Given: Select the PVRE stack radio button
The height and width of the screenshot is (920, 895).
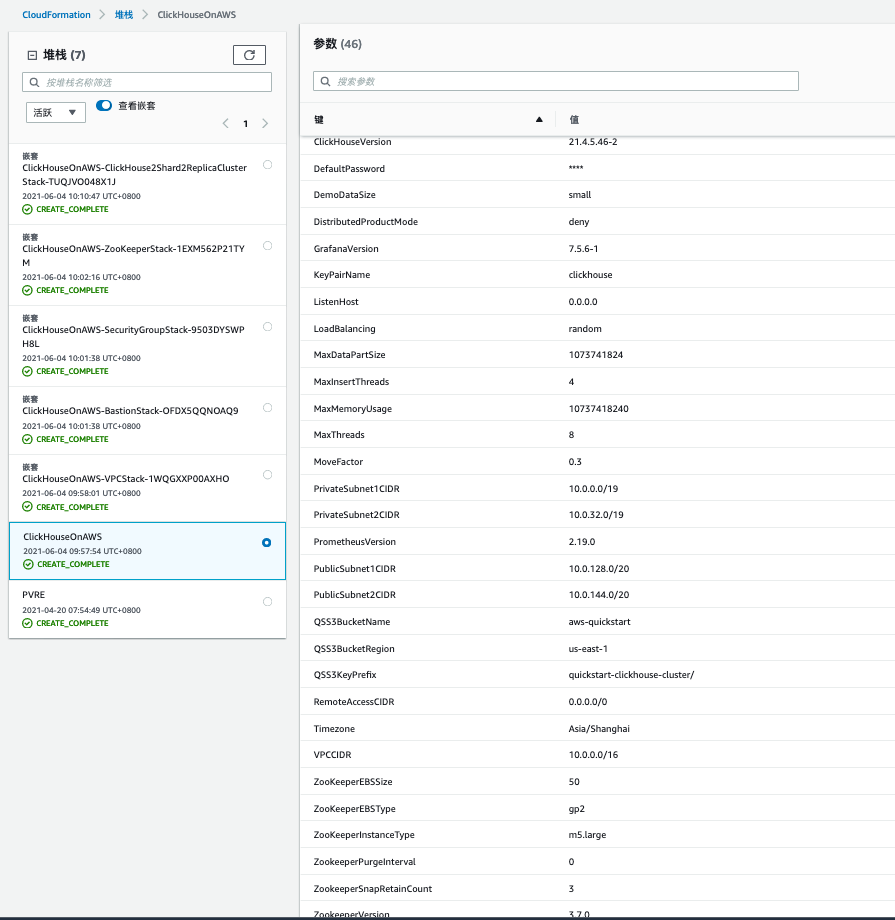Looking at the screenshot, I should [267, 601].
